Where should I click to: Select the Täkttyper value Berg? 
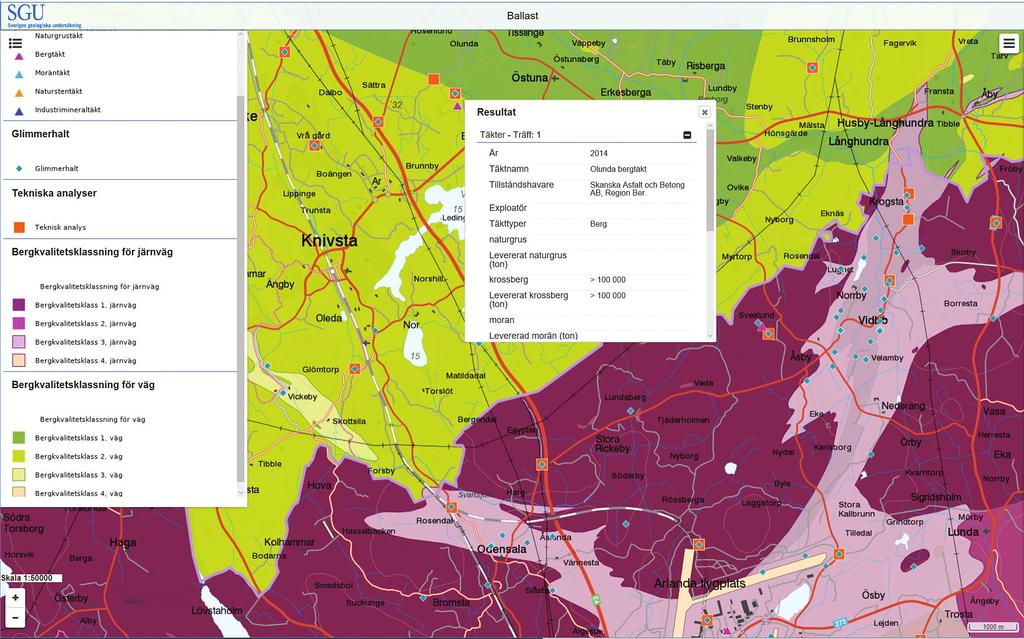(598, 224)
